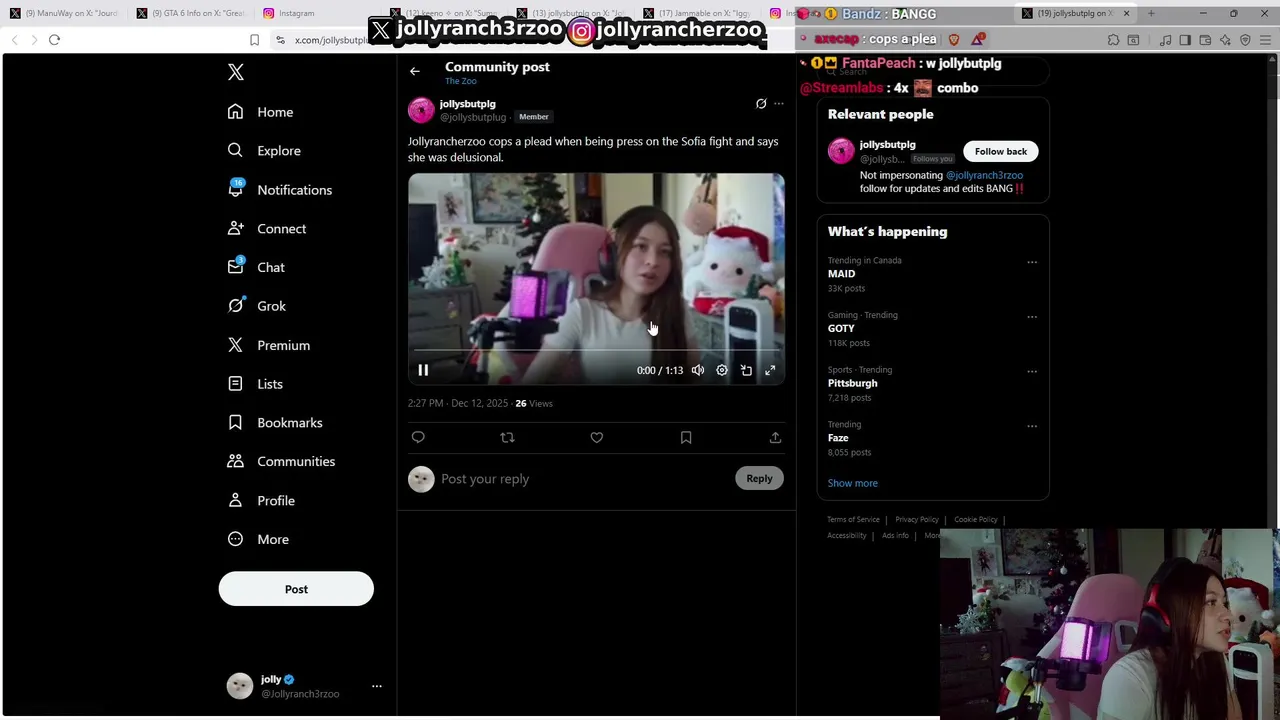Open Grok from the sidebar
1280x720 pixels.
point(256,306)
